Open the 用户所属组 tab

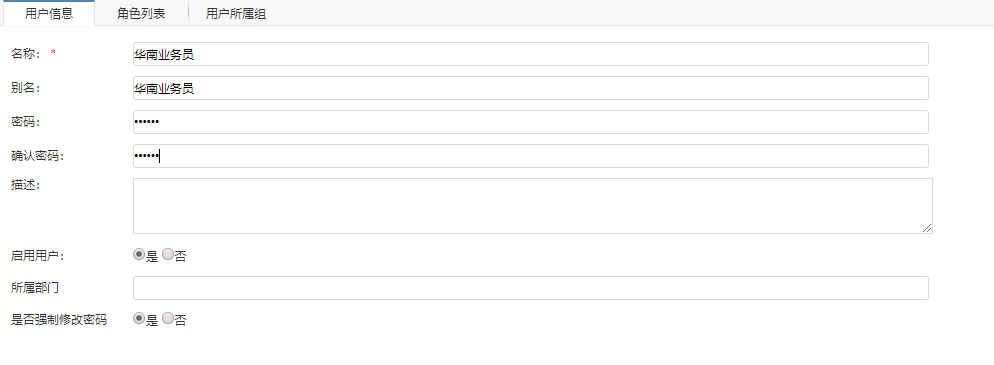pos(236,14)
